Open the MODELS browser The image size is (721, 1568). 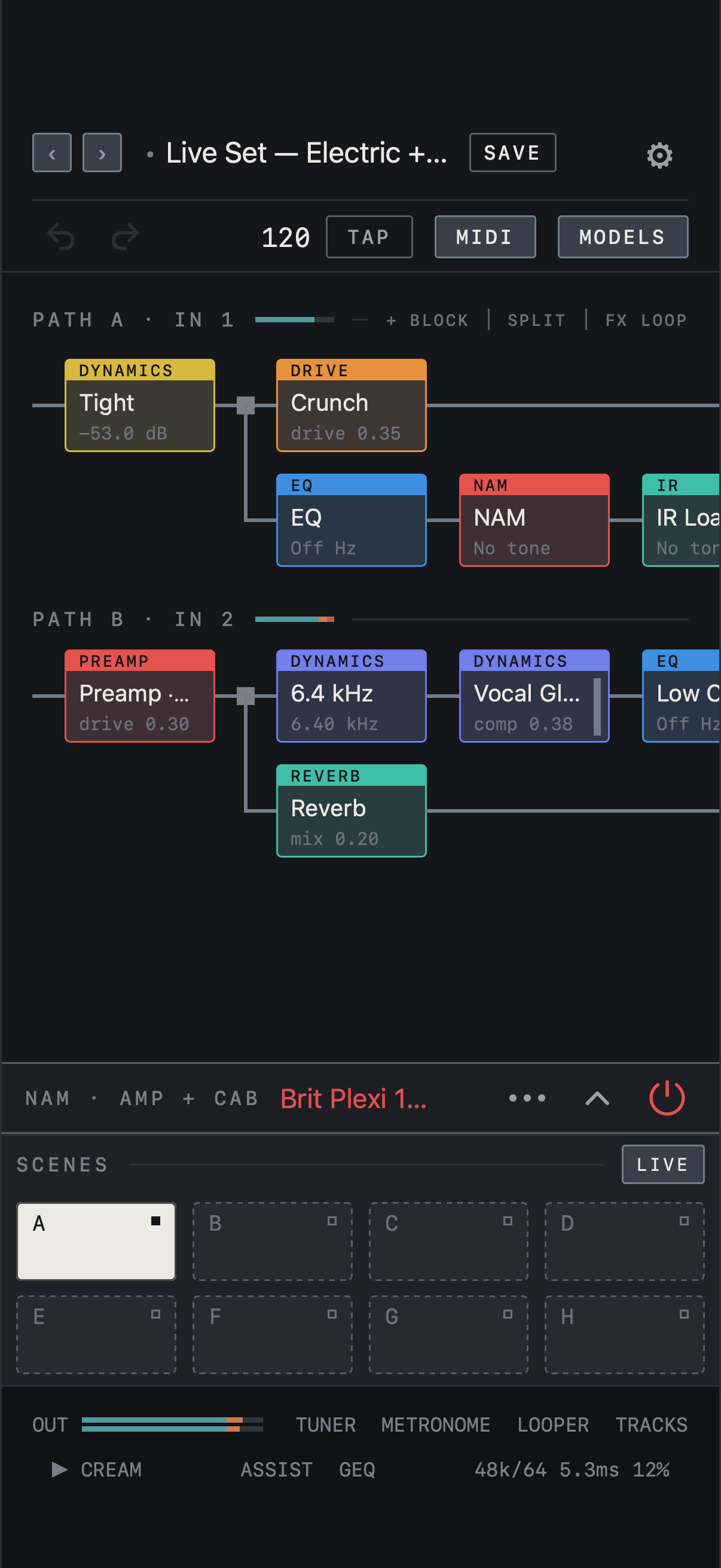(622, 237)
